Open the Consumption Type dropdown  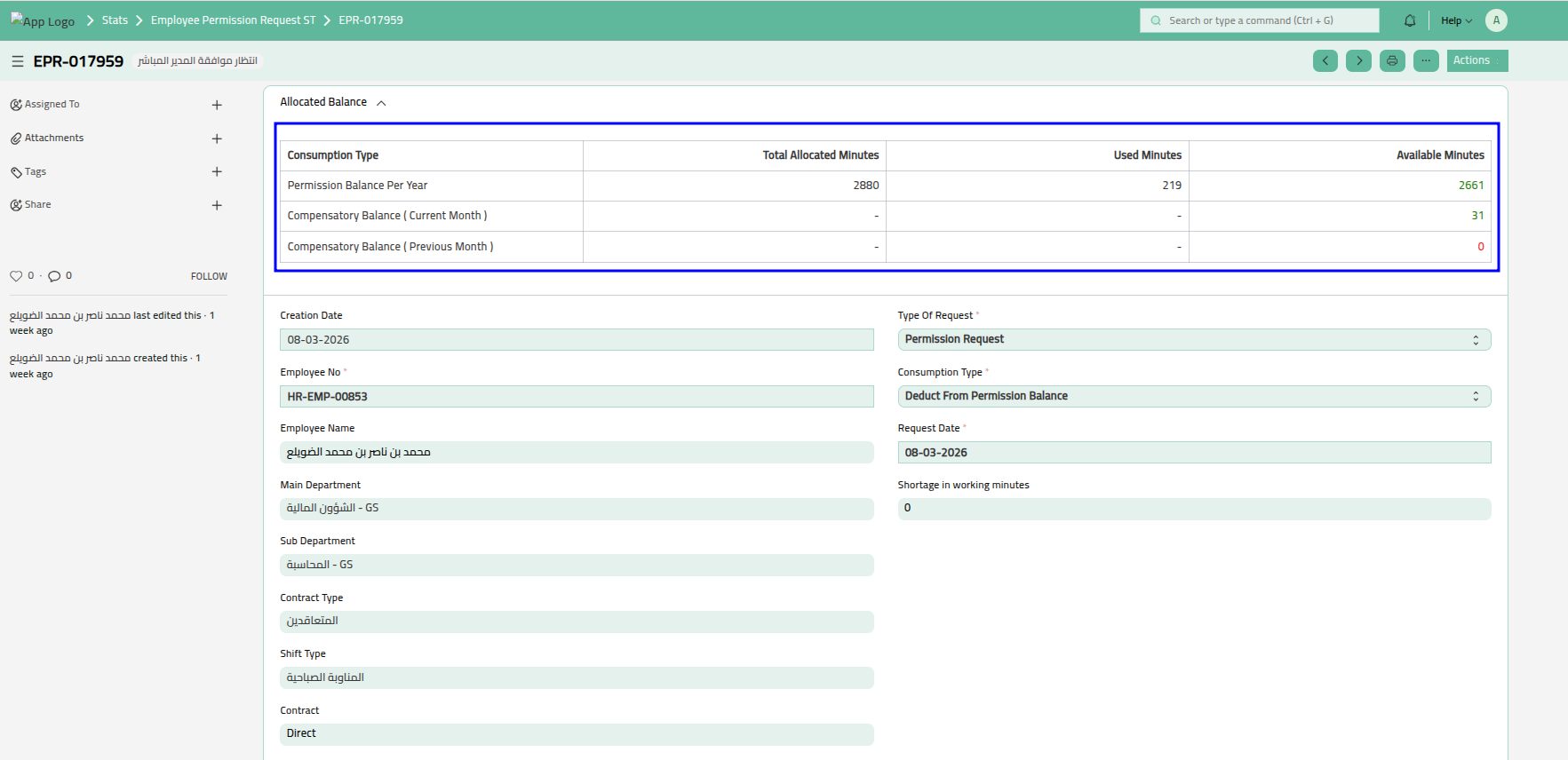(x=1193, y=396)
